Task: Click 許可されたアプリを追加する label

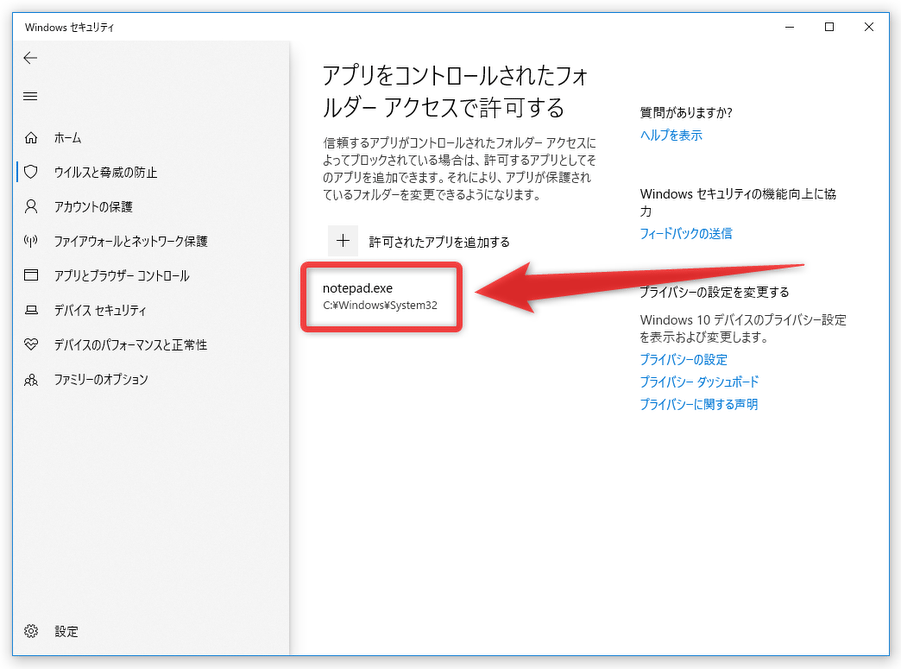Action: coord(439,242)
